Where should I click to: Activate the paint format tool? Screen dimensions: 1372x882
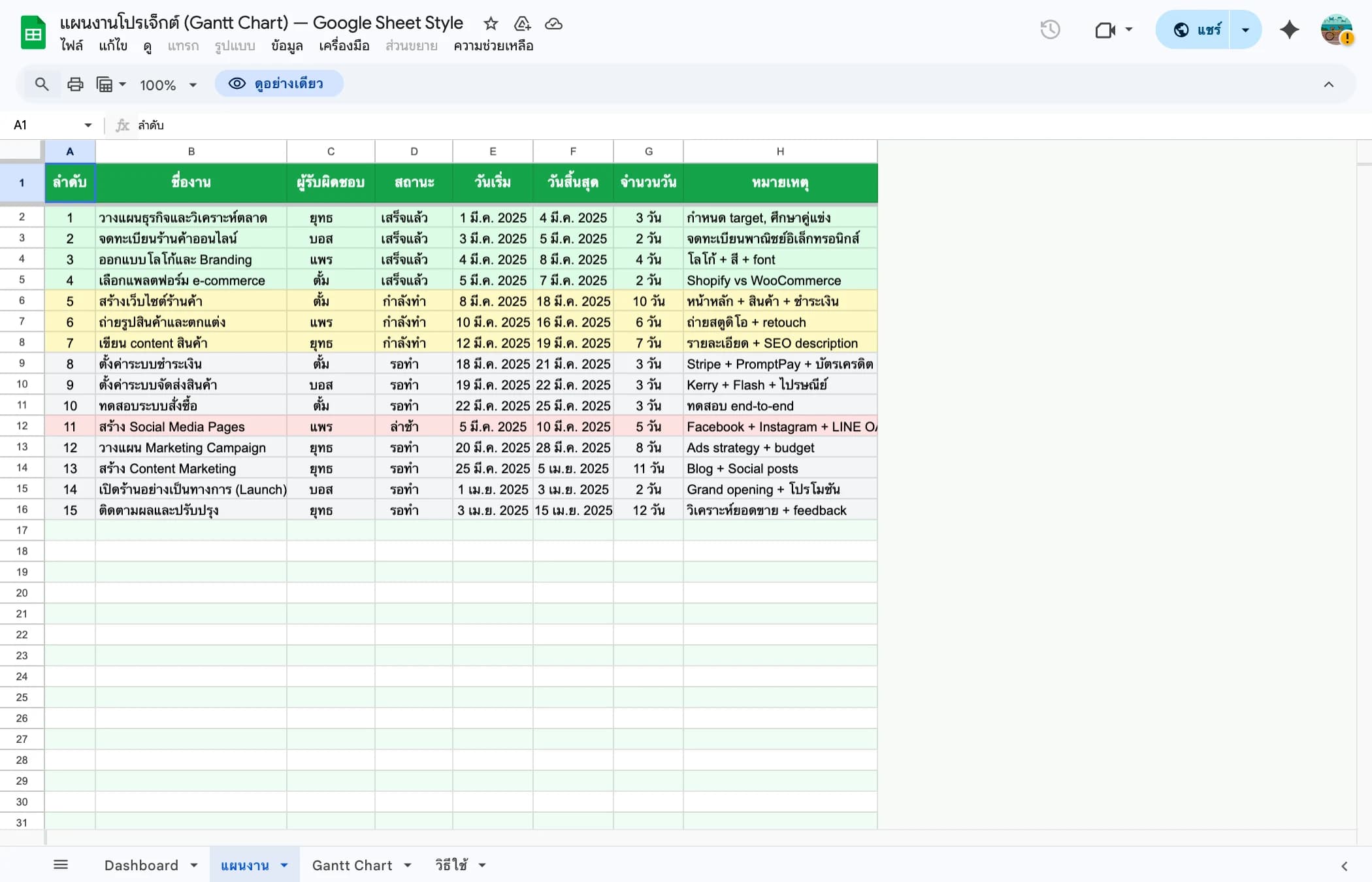pyautogui.click(x=106, y=84)
